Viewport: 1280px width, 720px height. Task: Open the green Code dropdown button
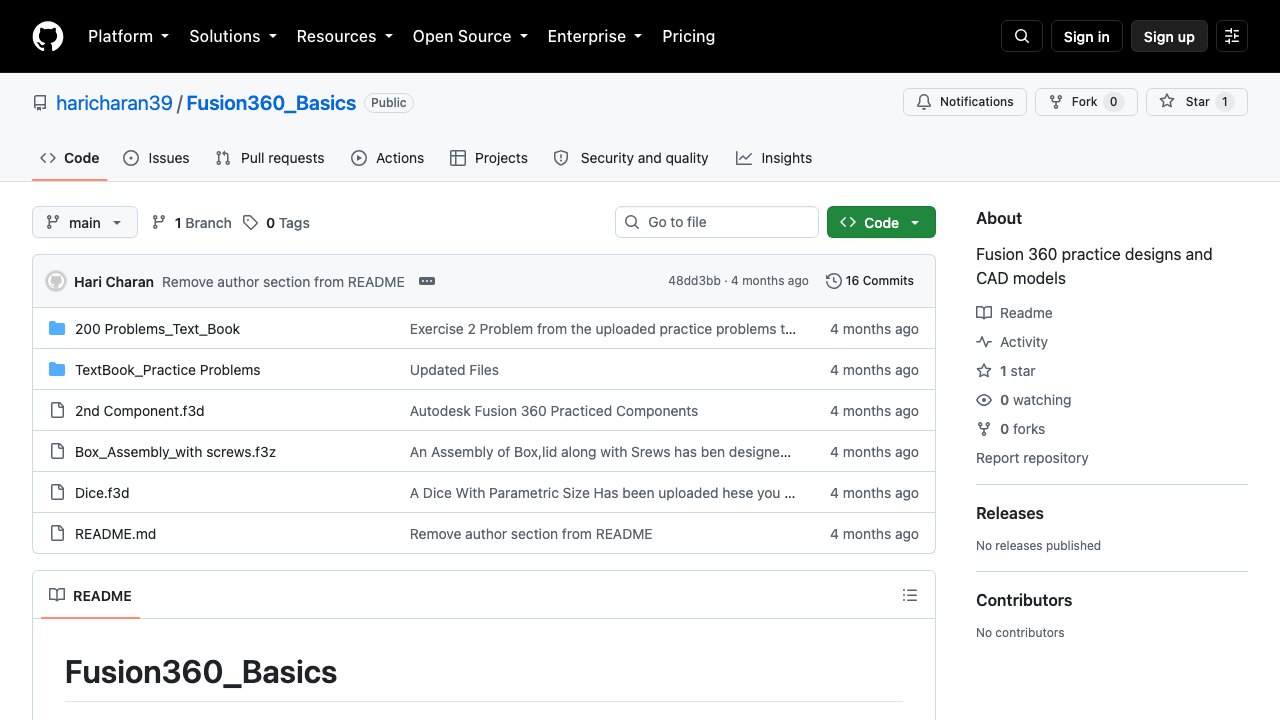881,222
